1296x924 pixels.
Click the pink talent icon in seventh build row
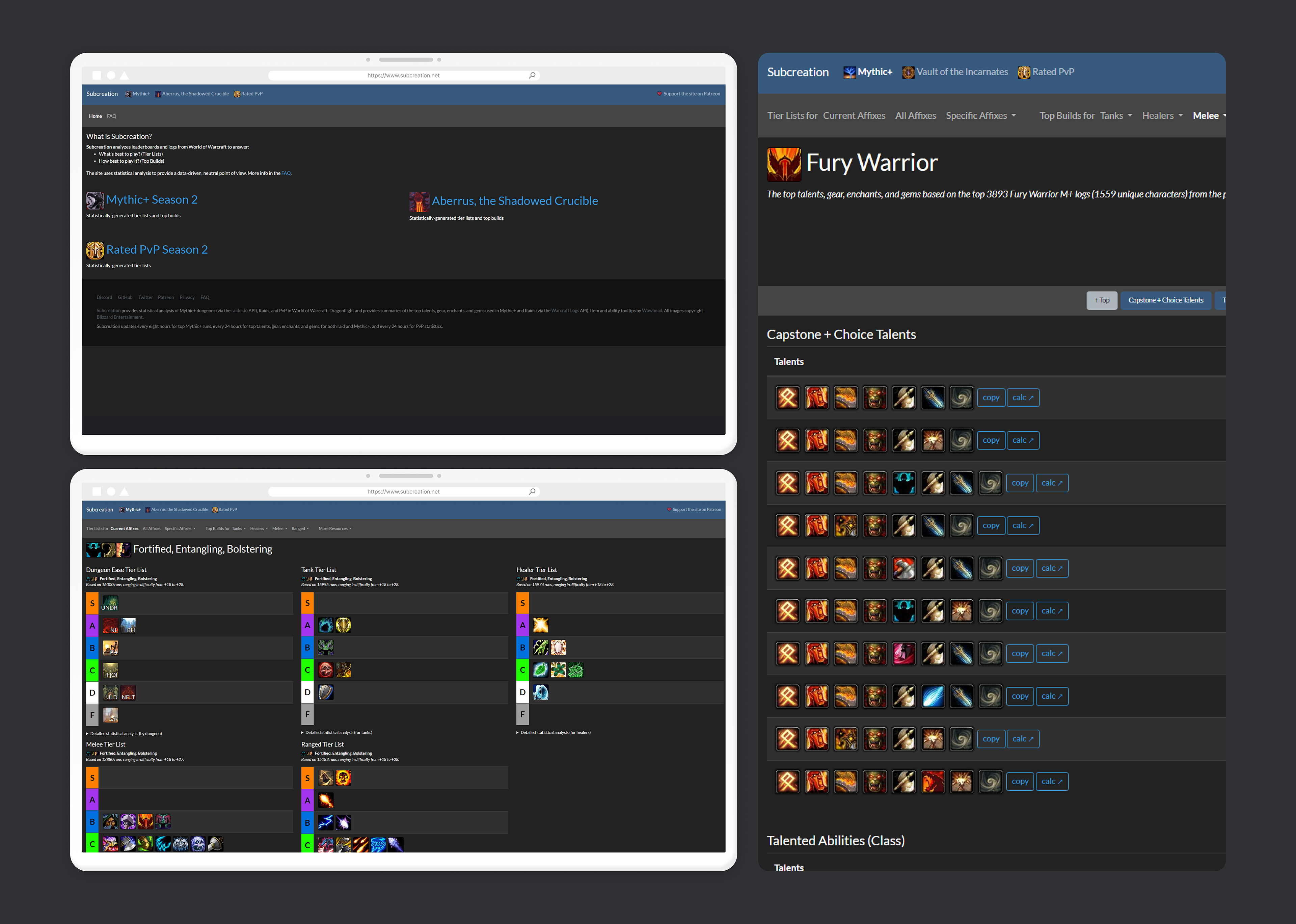[904, 654]
